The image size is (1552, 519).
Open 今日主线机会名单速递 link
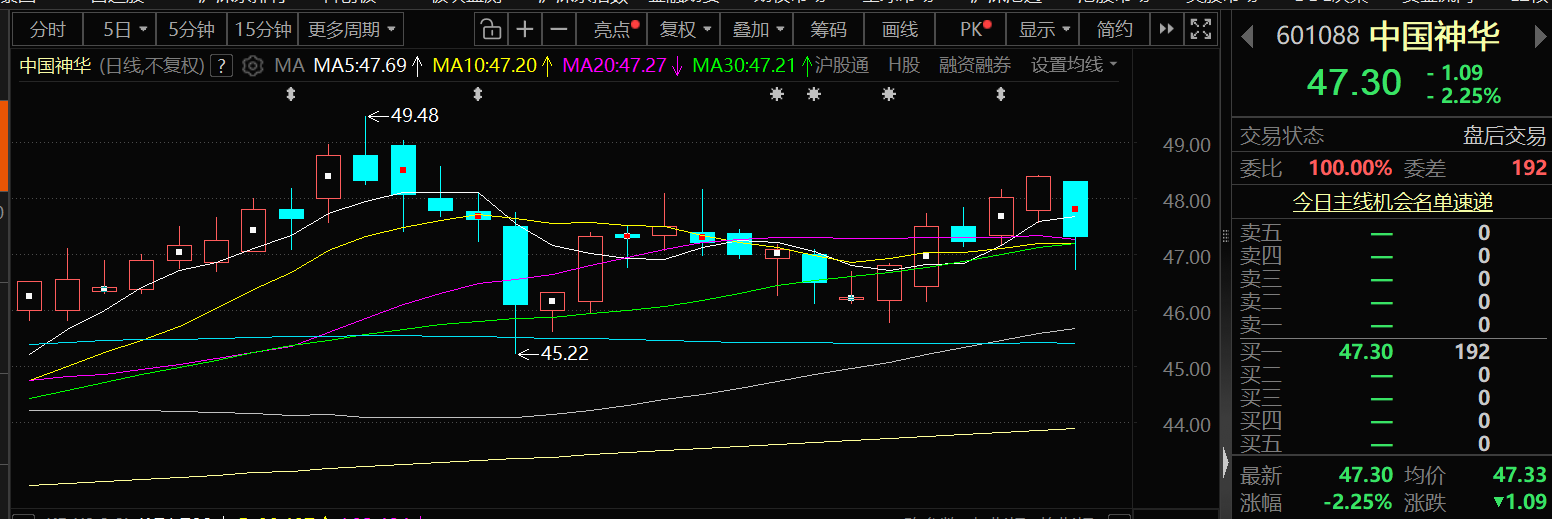coord(1392,202)
